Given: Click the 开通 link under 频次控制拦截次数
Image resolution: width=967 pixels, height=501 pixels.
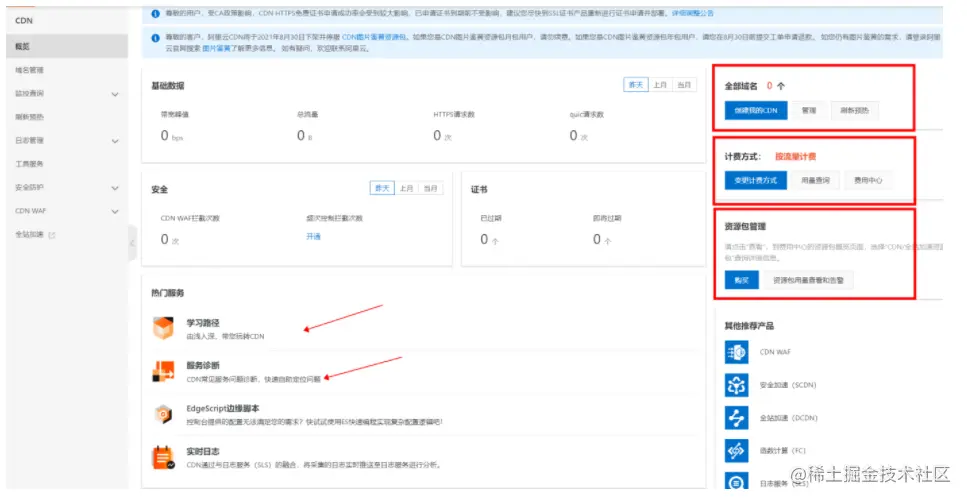Looking at the screenshot, I should point(313,236).
